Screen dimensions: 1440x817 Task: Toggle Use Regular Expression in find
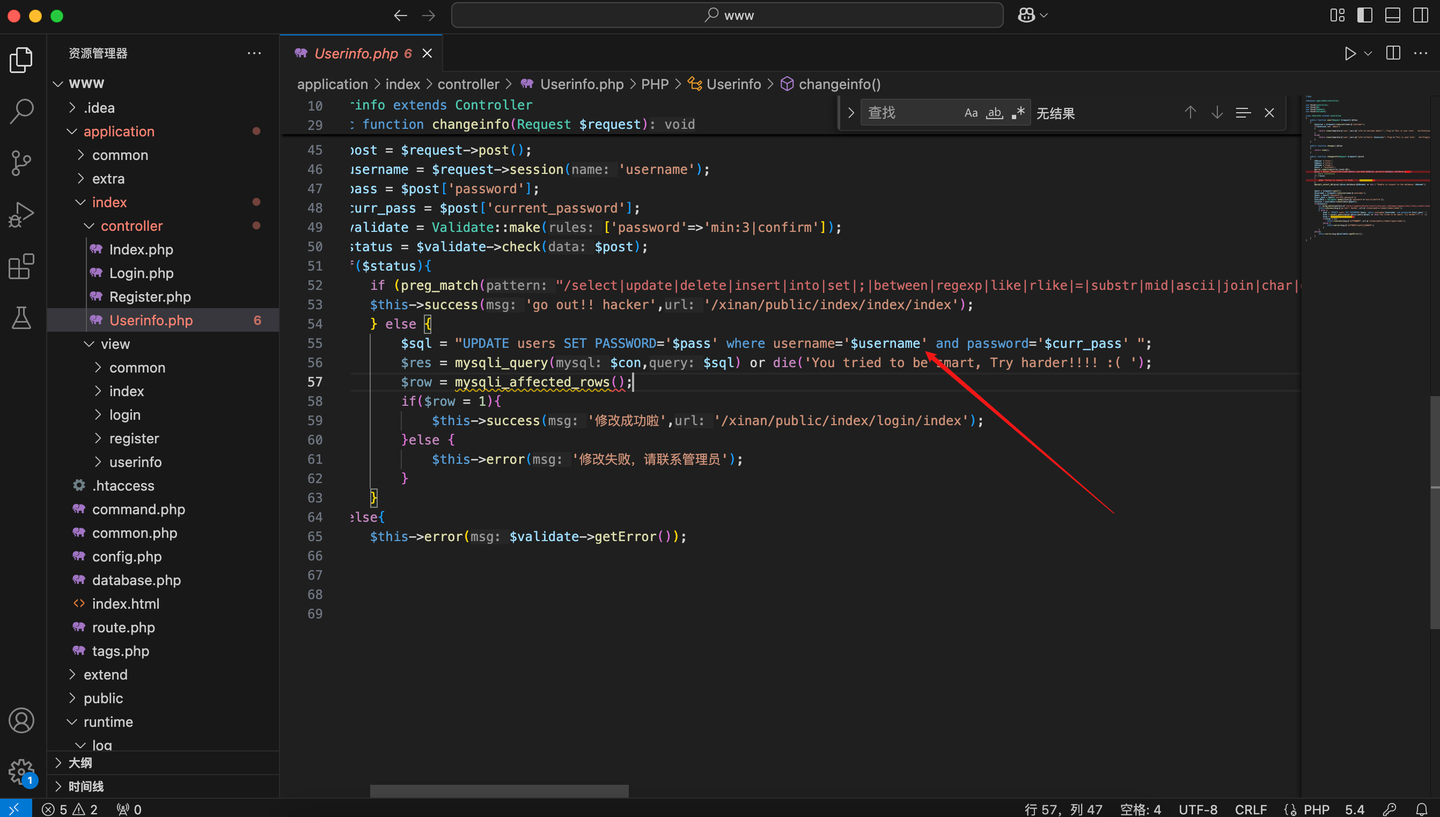(x=1018, y=113)
